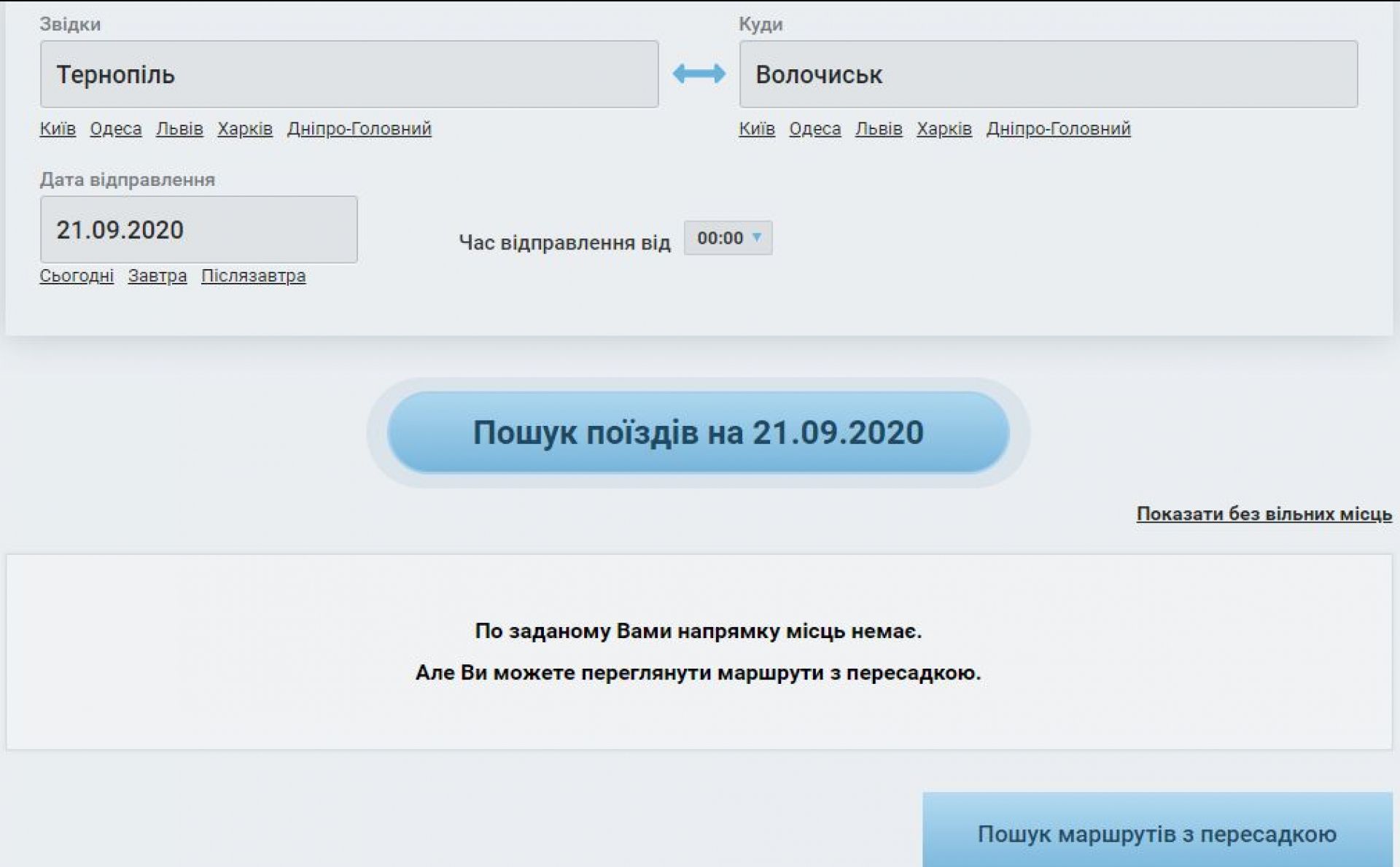Choose Харків under destination station
The width and height of the screenshot is (1400, 867).
pos(944,128)
